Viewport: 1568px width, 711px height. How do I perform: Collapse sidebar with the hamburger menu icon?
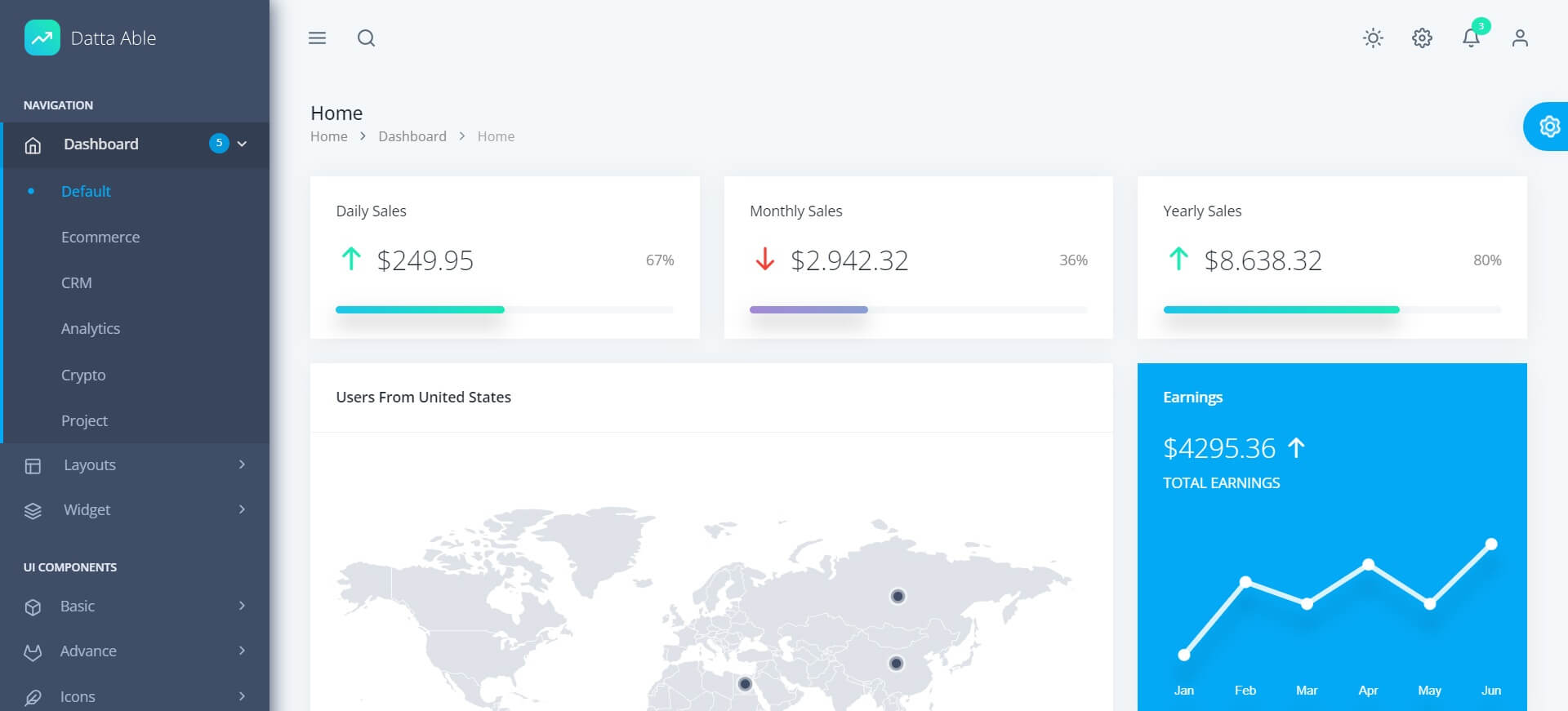click(317, 38)
